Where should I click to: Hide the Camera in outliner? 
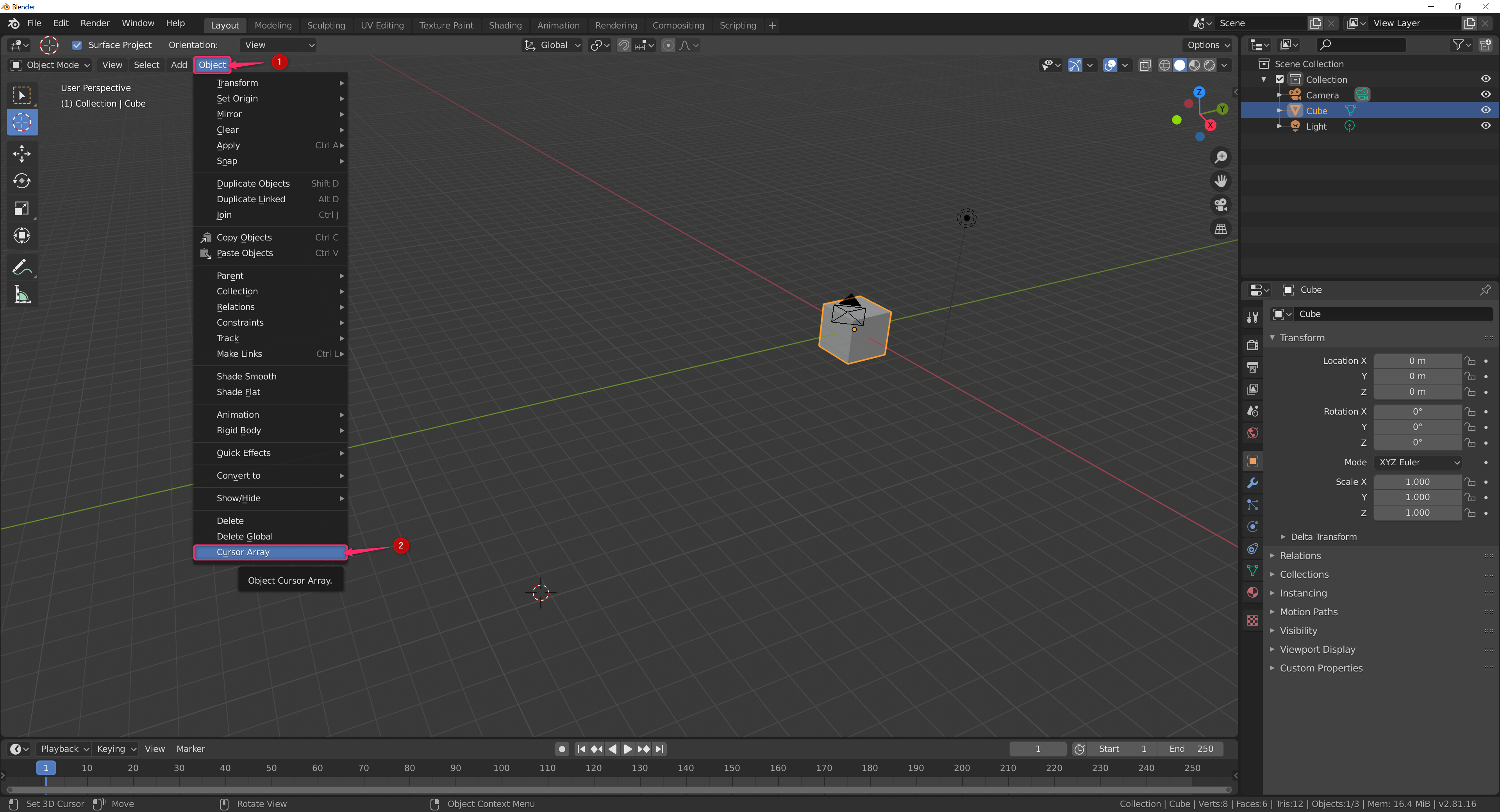click(1486, 95)
